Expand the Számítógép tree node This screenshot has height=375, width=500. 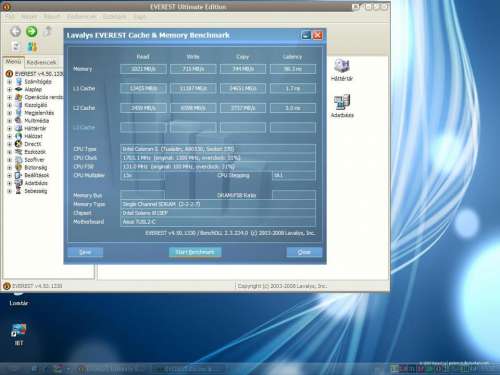click(x=10, y=82)
